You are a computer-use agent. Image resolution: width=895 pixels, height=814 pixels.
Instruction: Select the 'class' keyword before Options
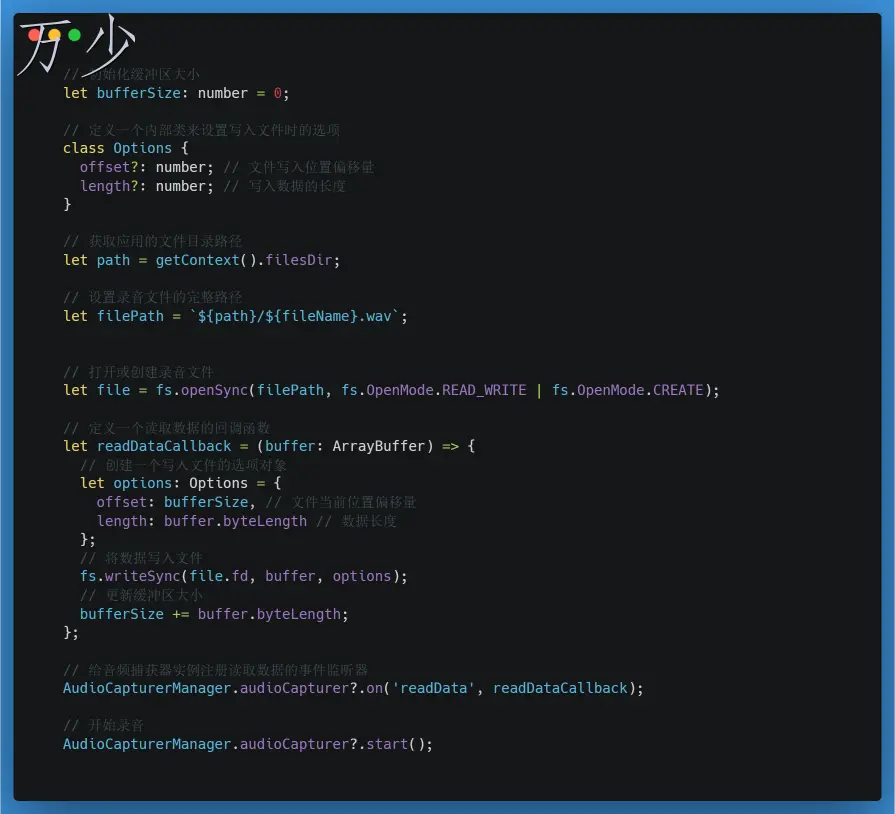tap(83, 148)
